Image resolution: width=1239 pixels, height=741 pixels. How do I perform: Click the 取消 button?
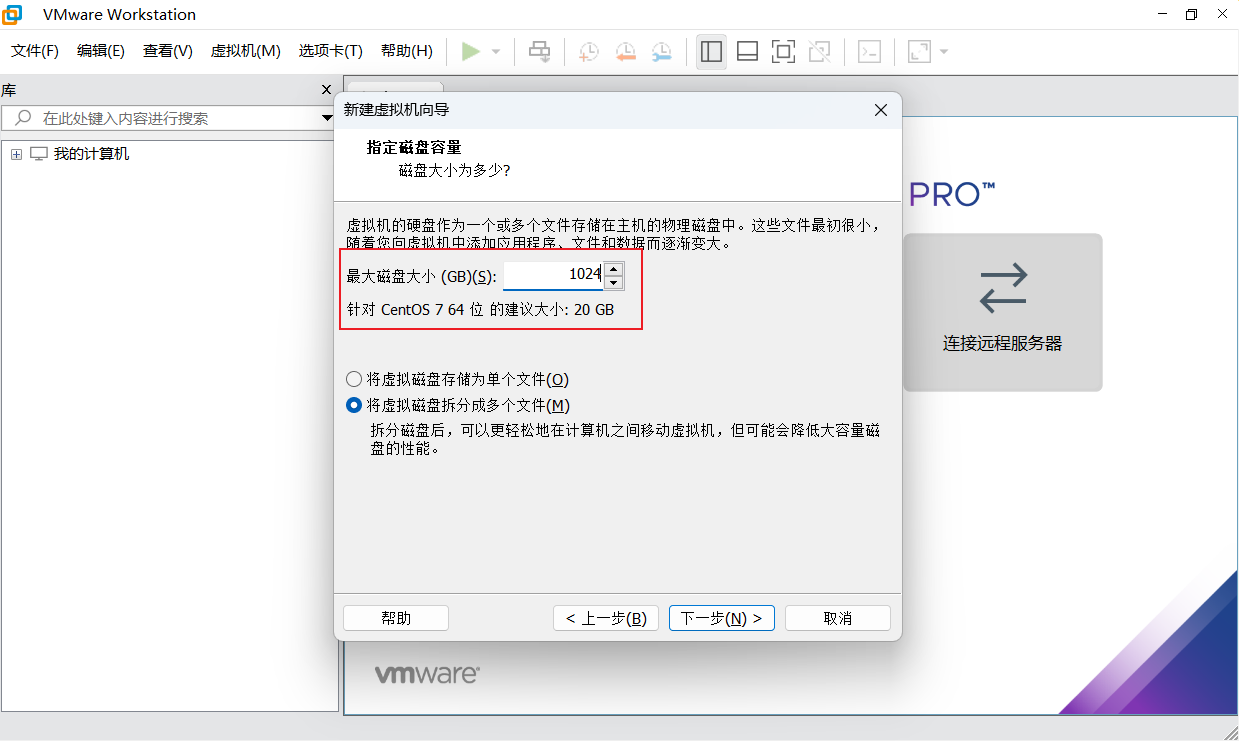click(x=838, y=618)
